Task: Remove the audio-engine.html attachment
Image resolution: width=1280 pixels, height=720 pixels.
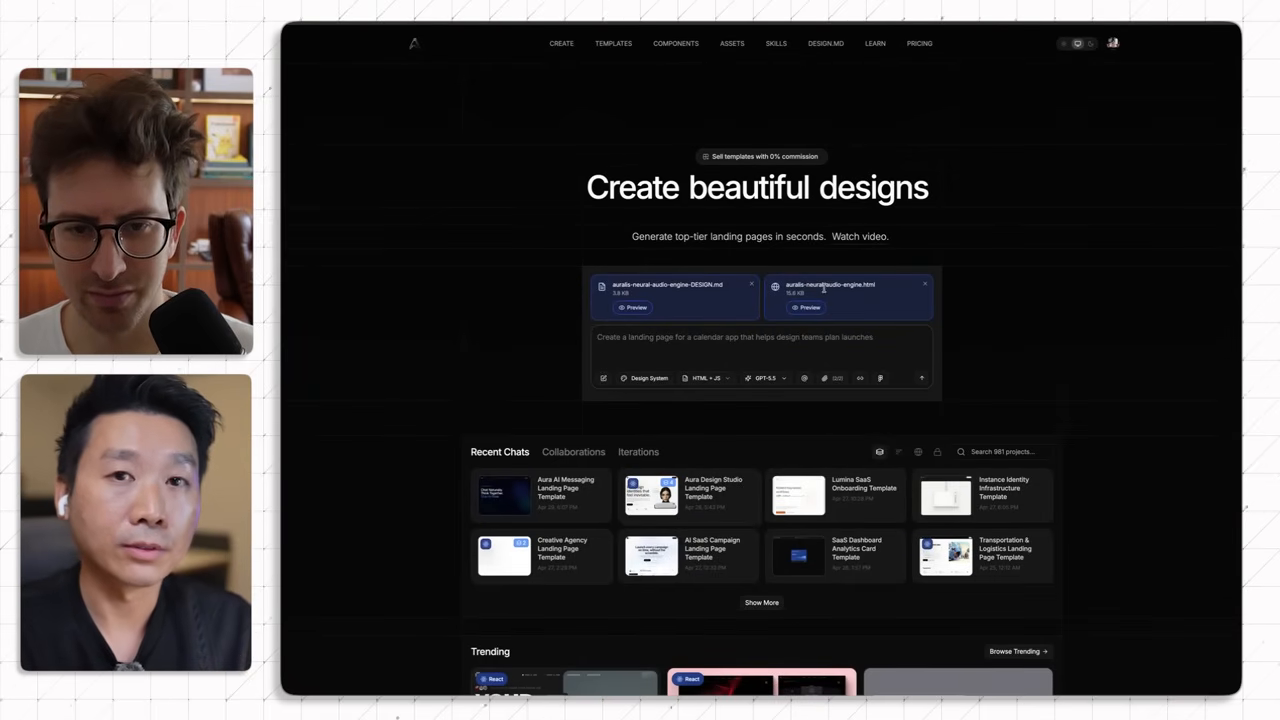Action: click(925, 284)
